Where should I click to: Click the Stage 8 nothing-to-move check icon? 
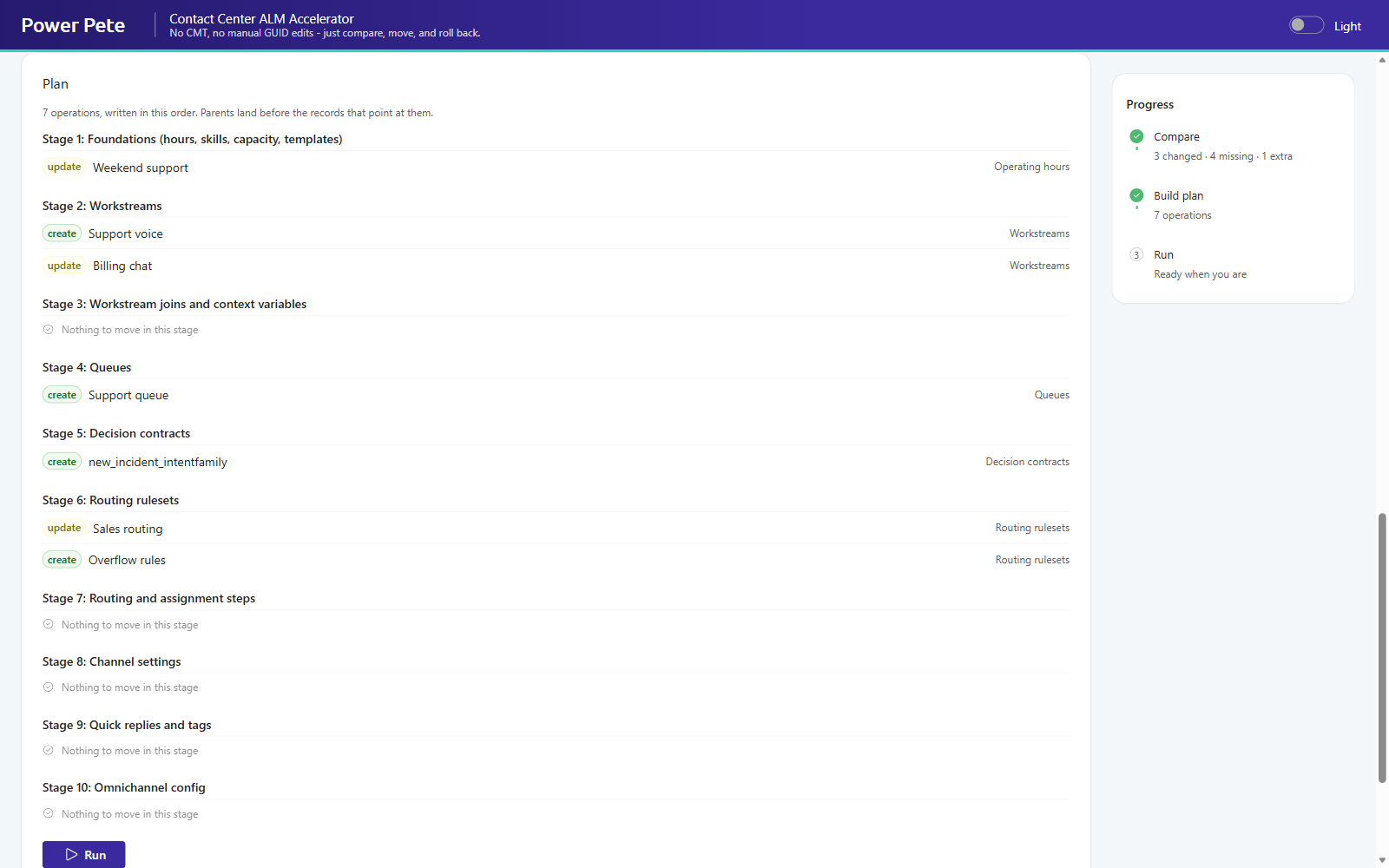point(49,687)
